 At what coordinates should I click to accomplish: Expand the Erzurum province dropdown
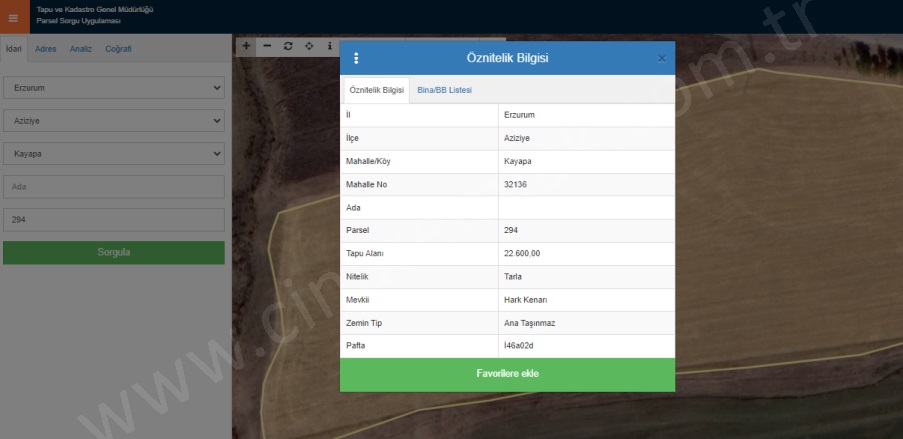tap(113, 87)
